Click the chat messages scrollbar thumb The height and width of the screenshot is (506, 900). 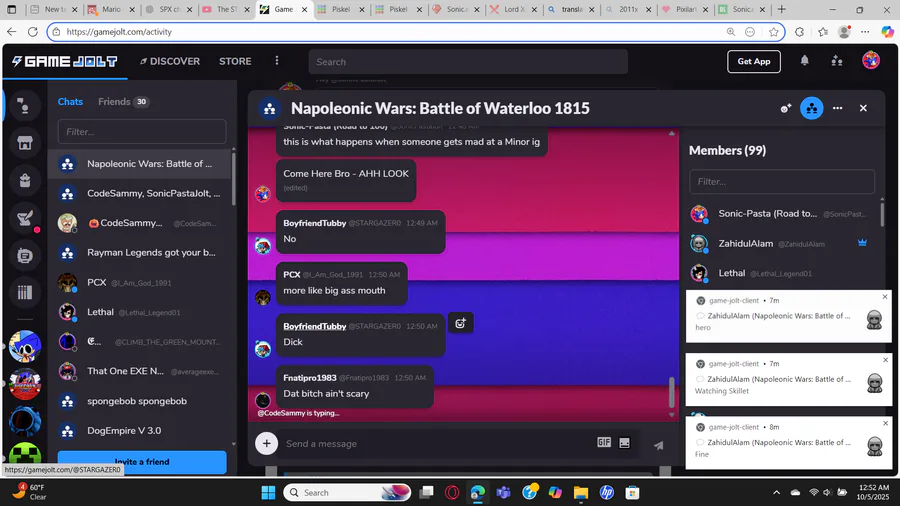[x=672, y=392]
